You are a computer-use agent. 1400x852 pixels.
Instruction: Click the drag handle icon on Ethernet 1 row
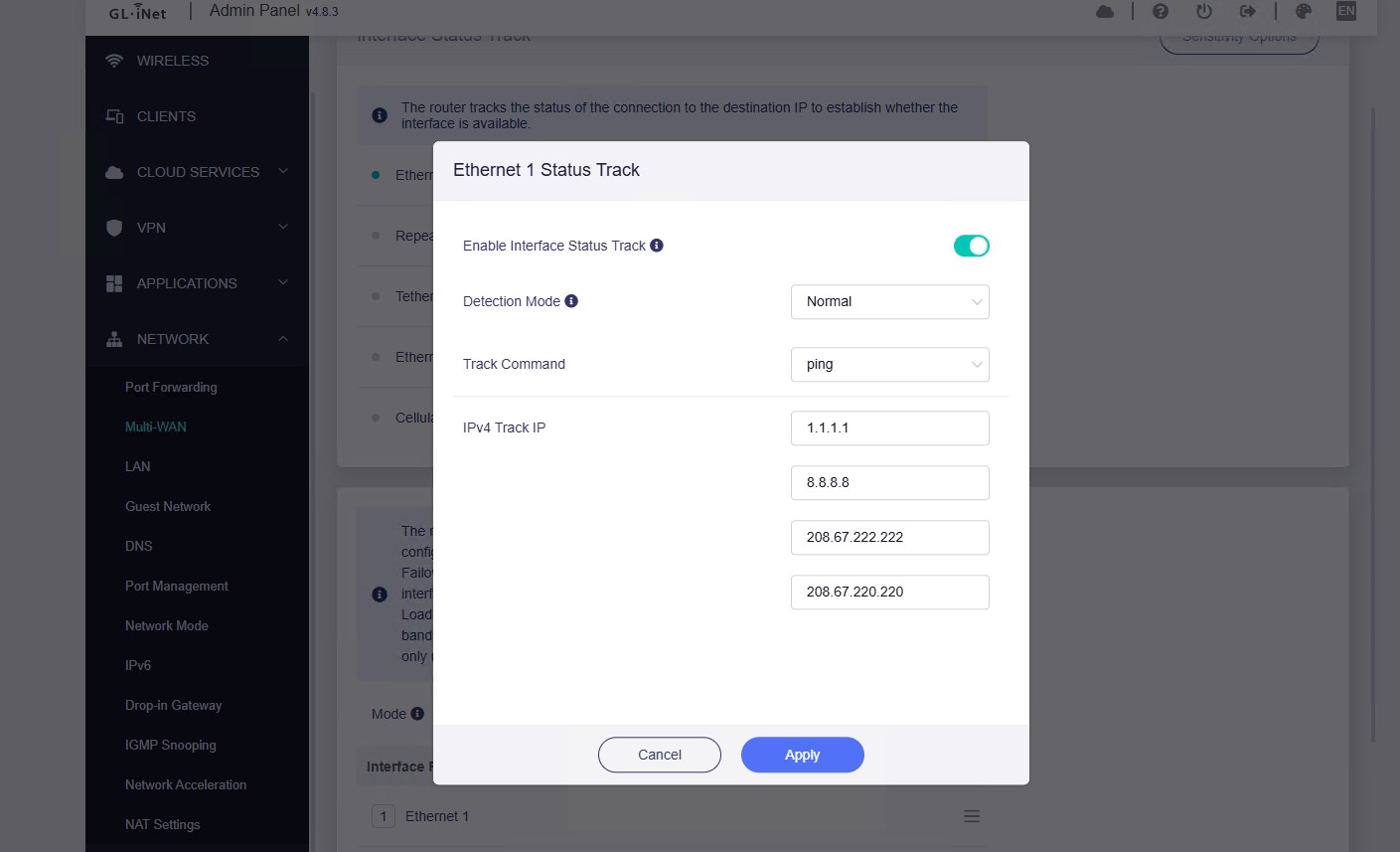972,816
